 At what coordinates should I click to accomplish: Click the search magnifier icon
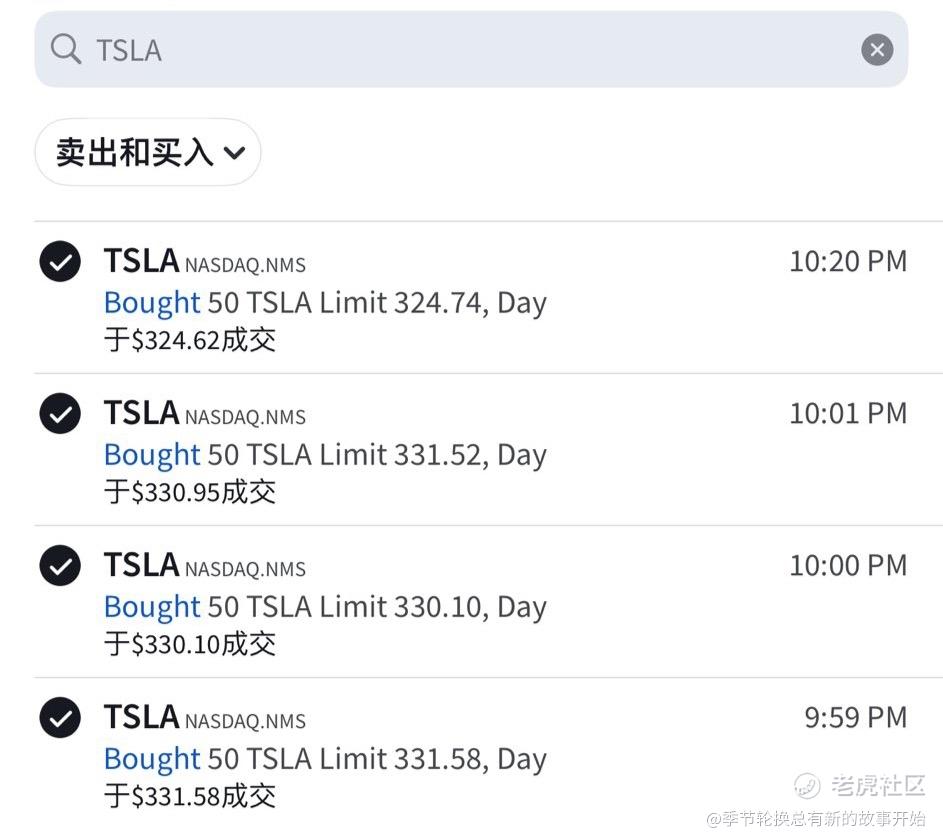click(x=66, y=49)
